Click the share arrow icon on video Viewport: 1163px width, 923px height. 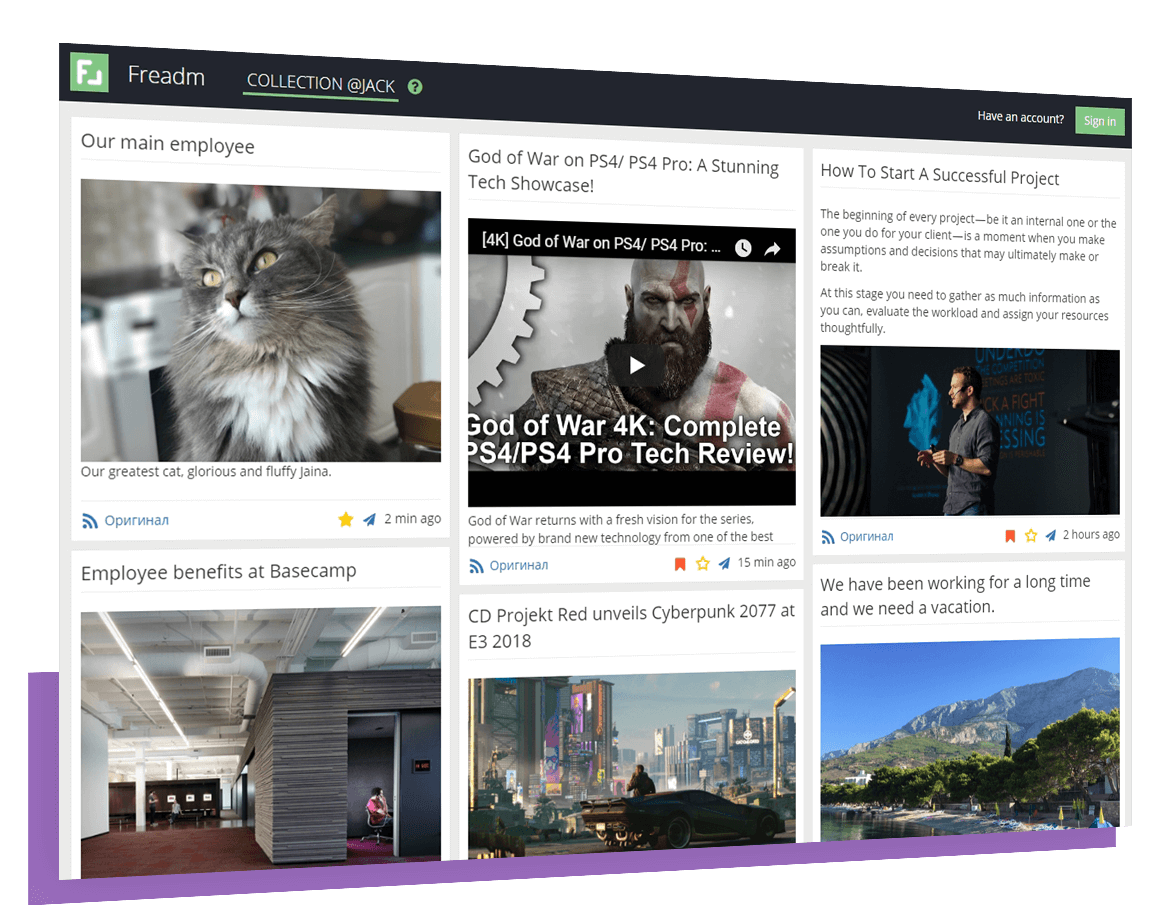(772, 249)
